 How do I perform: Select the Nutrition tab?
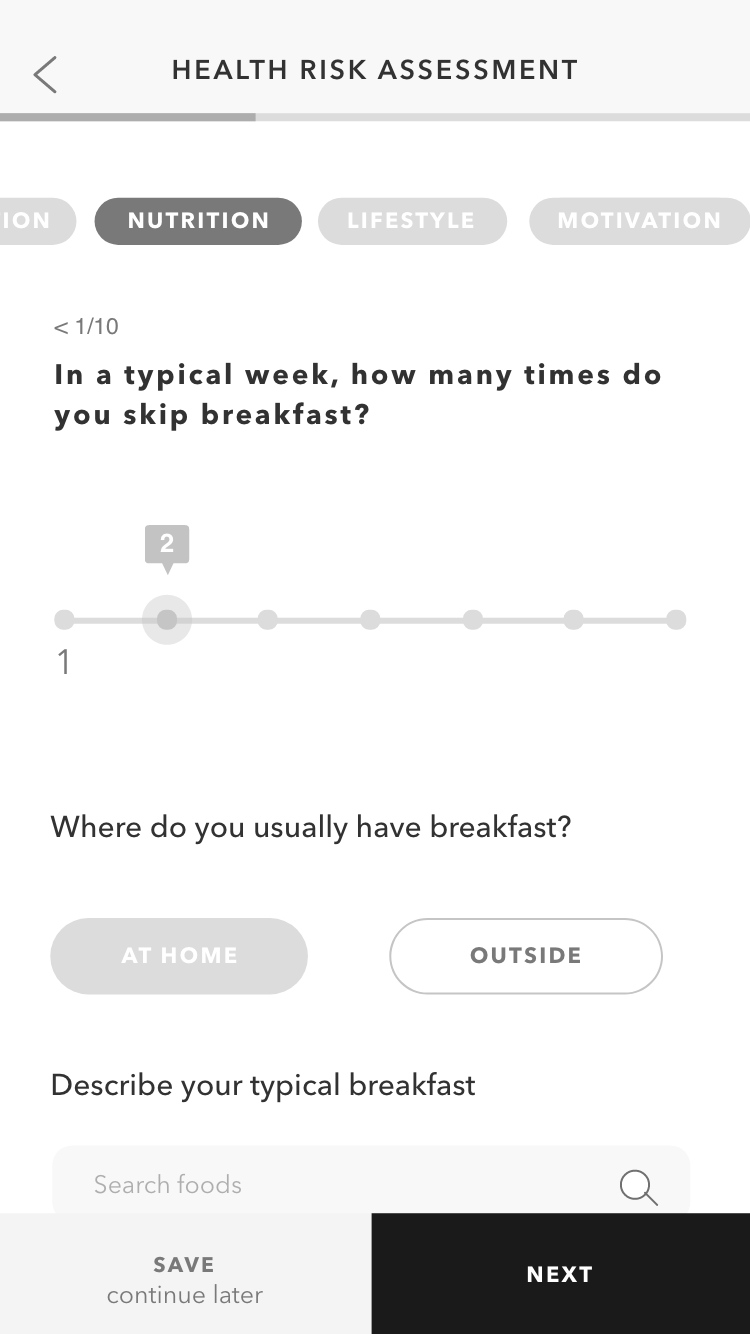198,221
